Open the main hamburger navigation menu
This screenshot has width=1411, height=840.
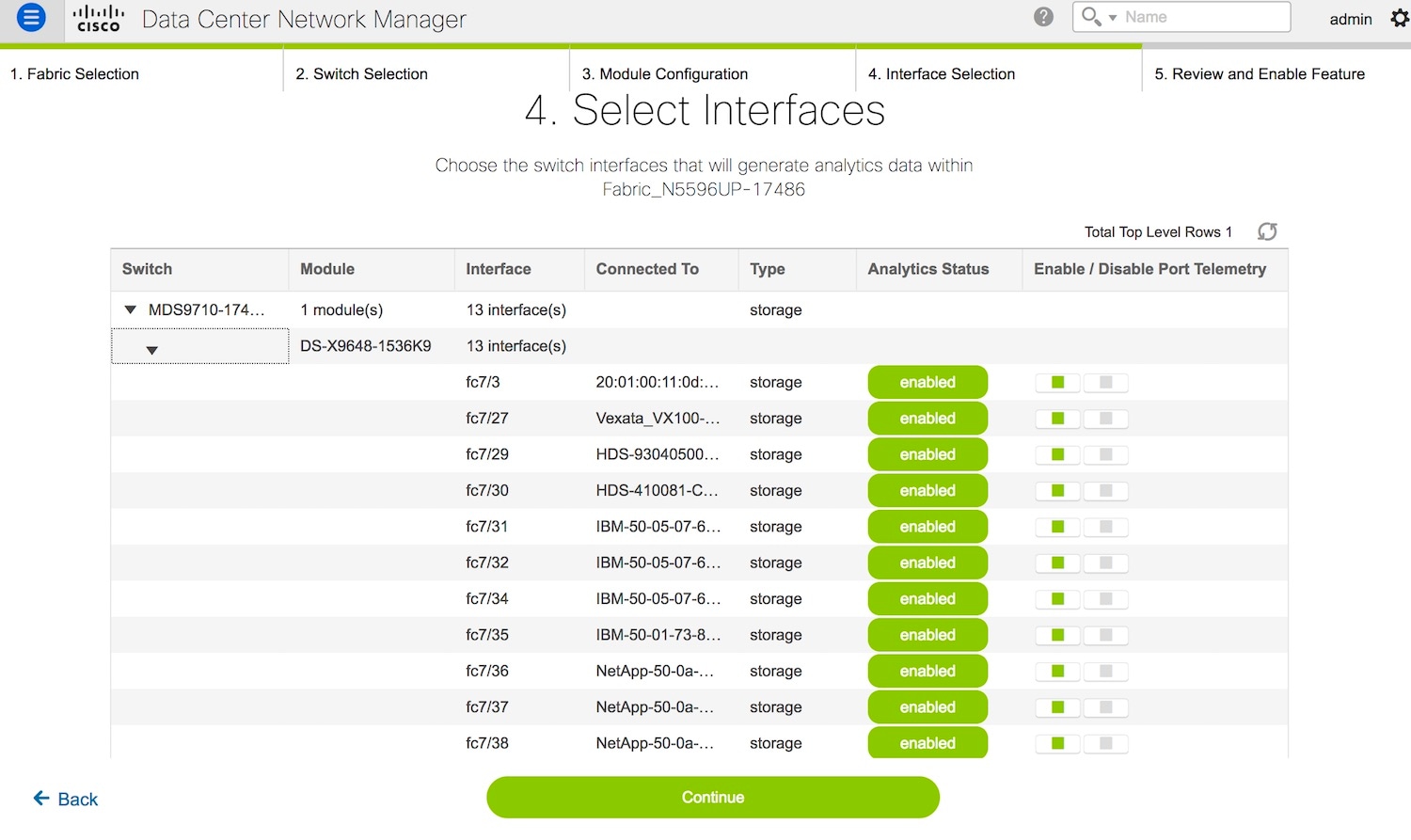click(x=31, y=17)
